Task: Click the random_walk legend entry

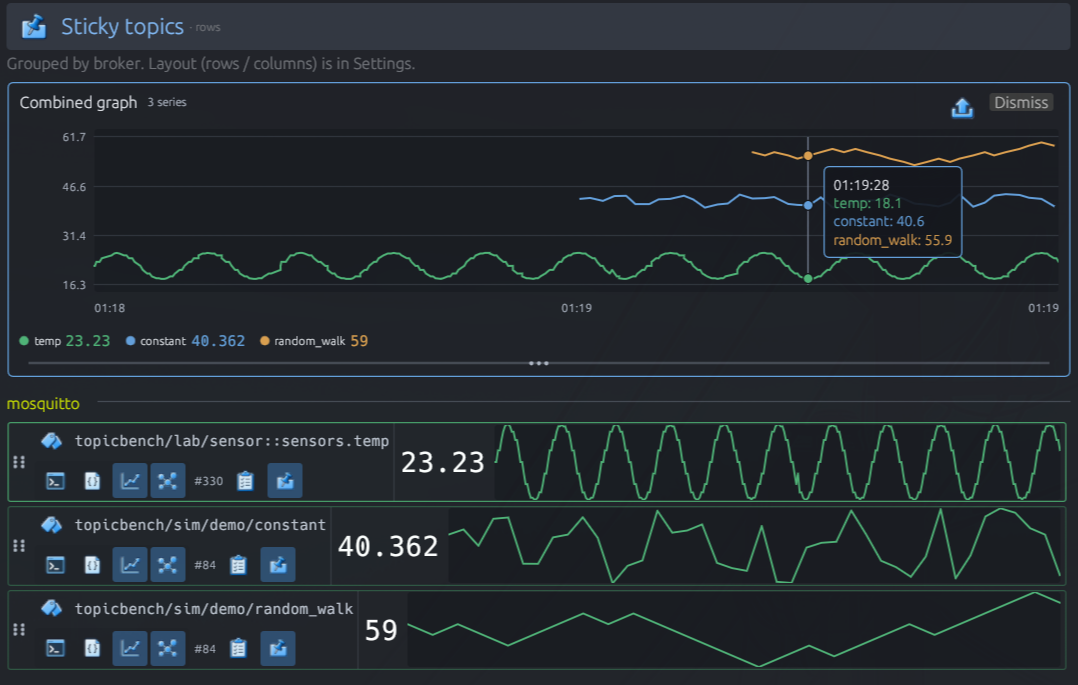Action: click(314, 341)
